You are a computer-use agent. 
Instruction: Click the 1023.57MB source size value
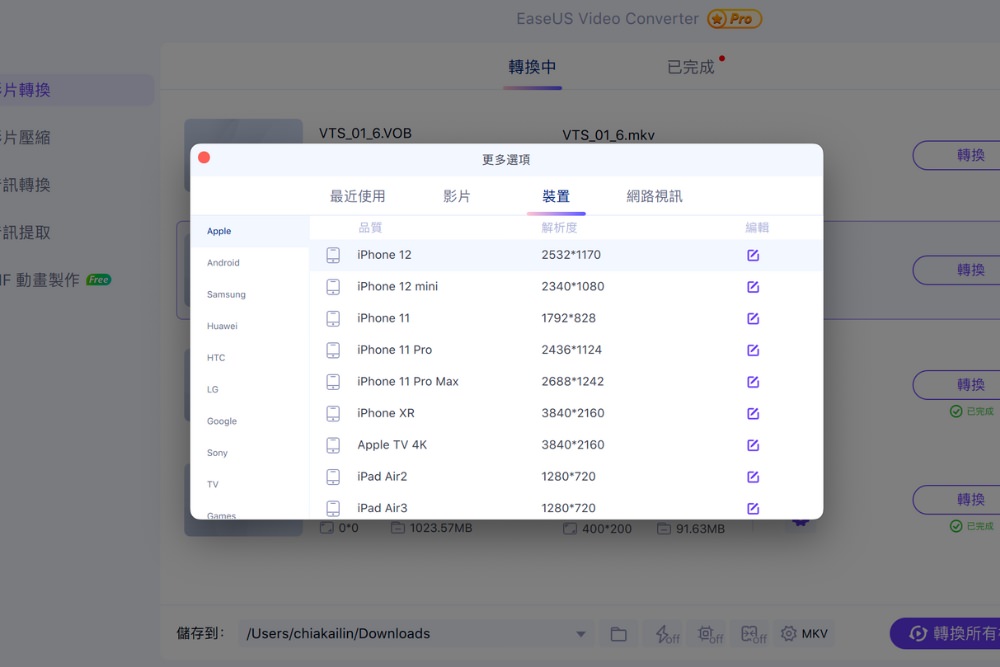click(441, 528)
